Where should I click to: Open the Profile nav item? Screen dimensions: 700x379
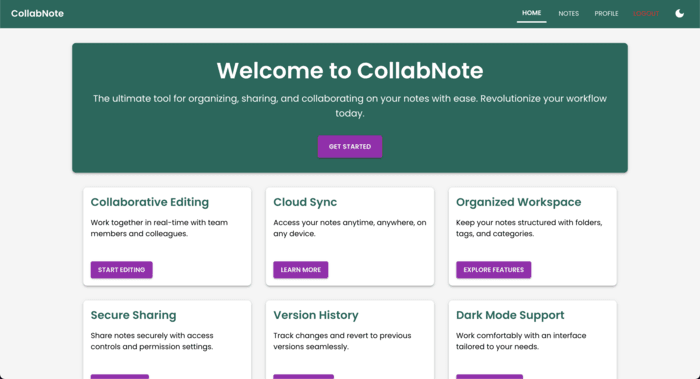click(x=606, y=13)
